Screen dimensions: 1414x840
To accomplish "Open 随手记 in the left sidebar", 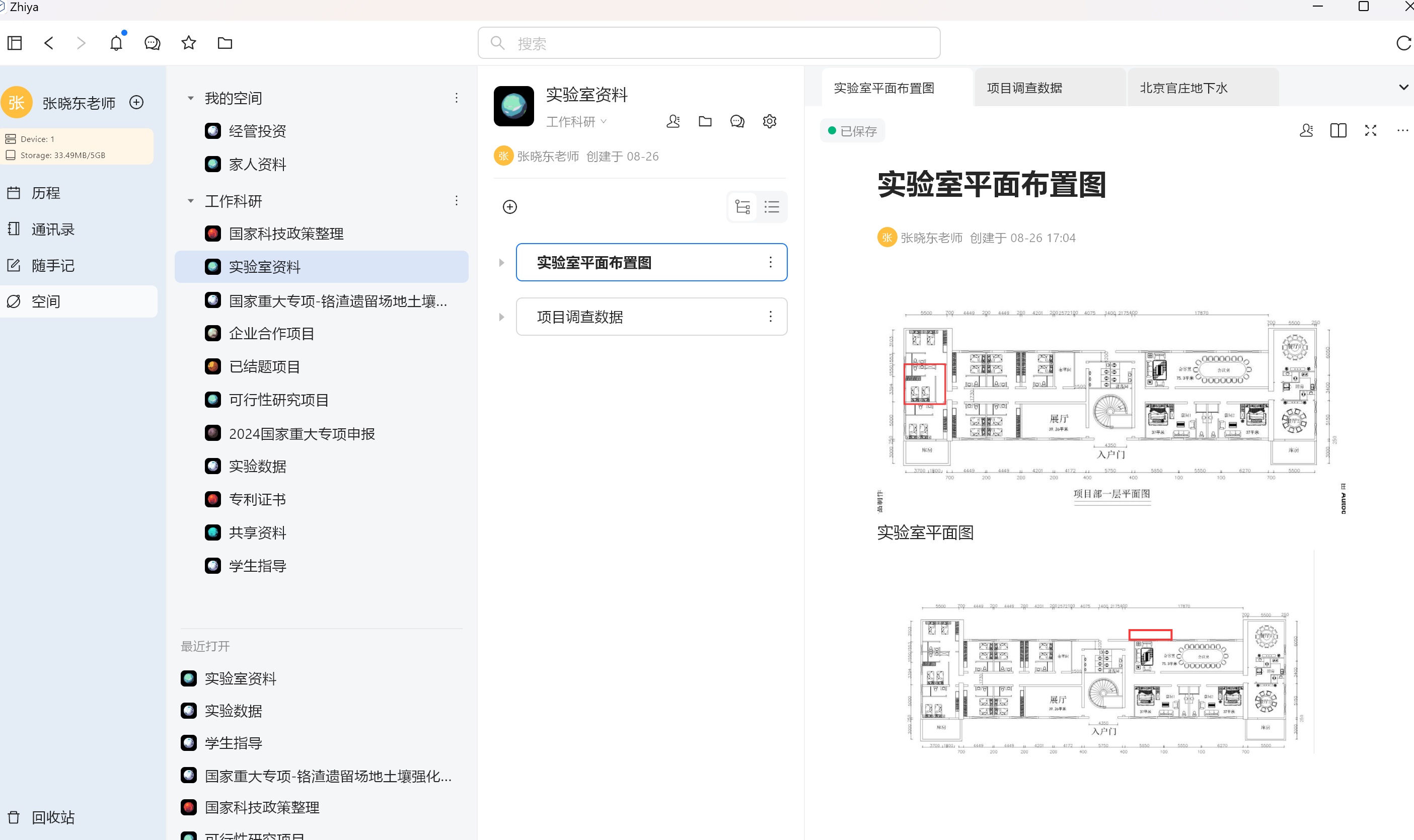I will click(53, 265).
